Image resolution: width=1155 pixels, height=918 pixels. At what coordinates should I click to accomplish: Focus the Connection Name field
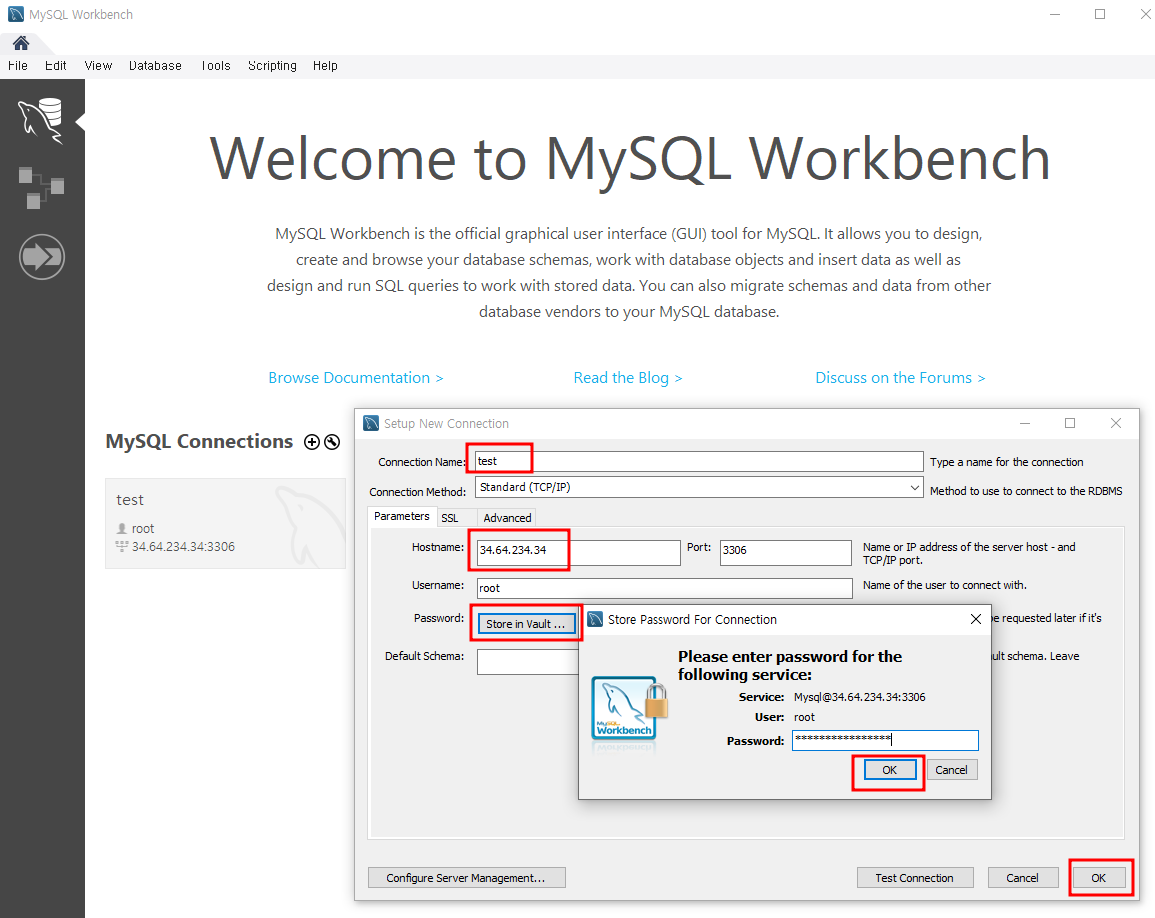click(x=698, y=461)
